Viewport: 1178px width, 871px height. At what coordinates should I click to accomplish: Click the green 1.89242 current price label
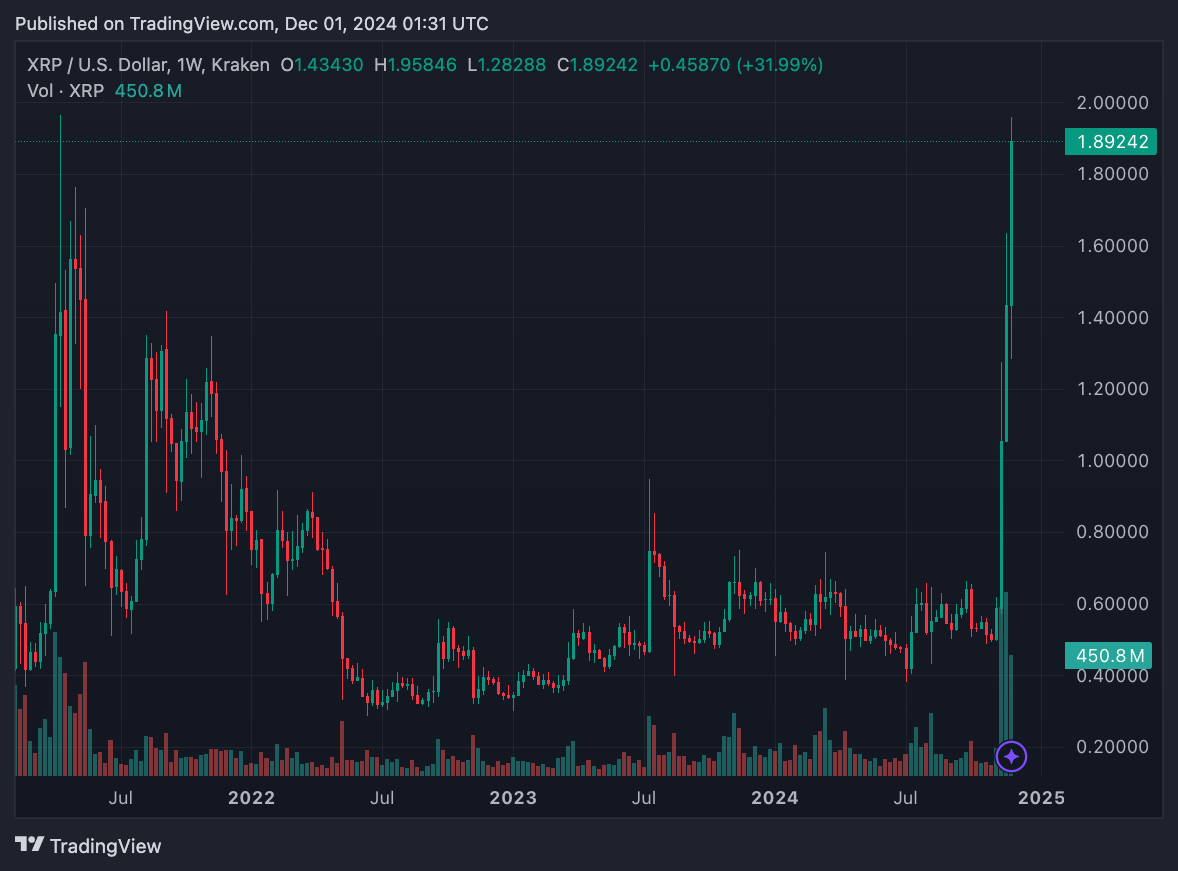[1110, 142]
